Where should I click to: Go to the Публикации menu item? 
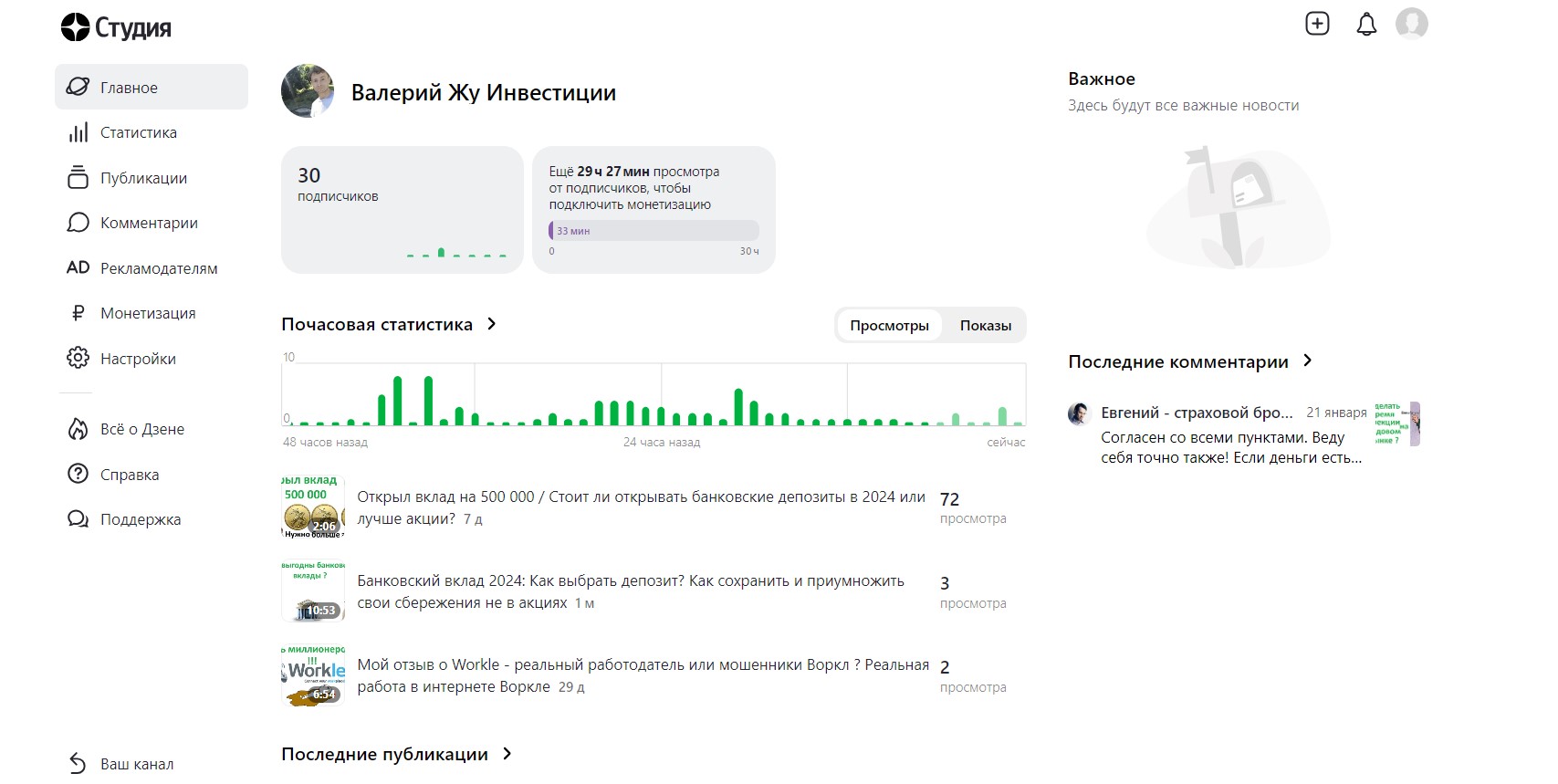[143, 179]
